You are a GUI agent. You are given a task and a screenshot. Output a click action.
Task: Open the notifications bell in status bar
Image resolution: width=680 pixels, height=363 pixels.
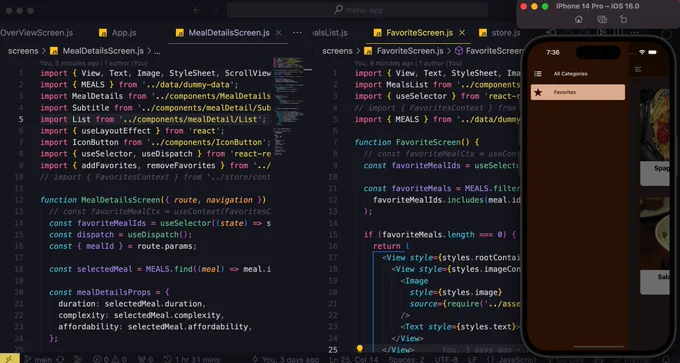pos(667,360)
